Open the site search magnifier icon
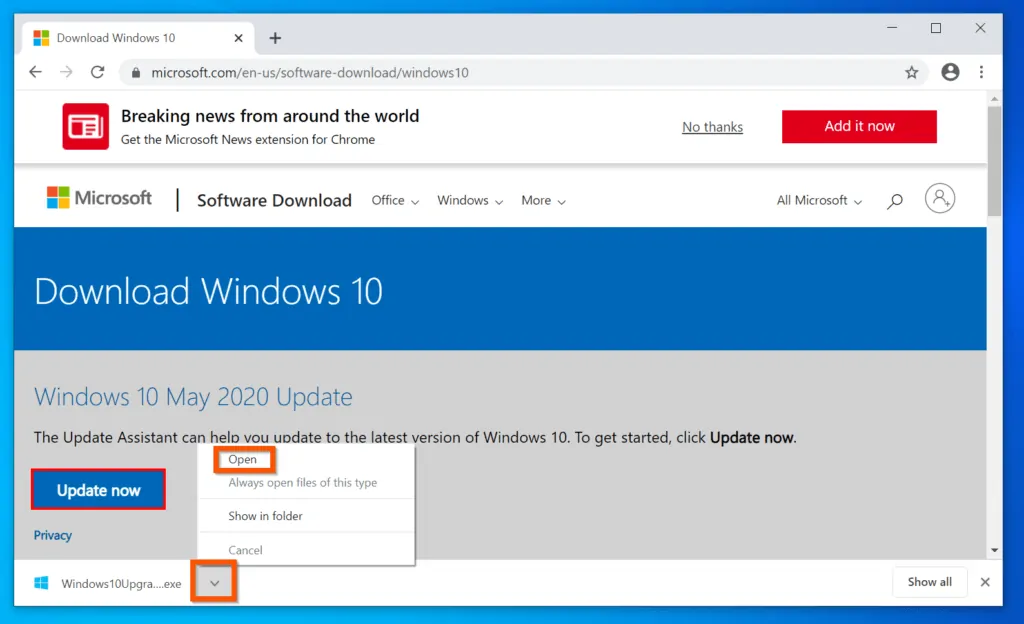Screen dimensions: 1024x624 click(895, 201)
